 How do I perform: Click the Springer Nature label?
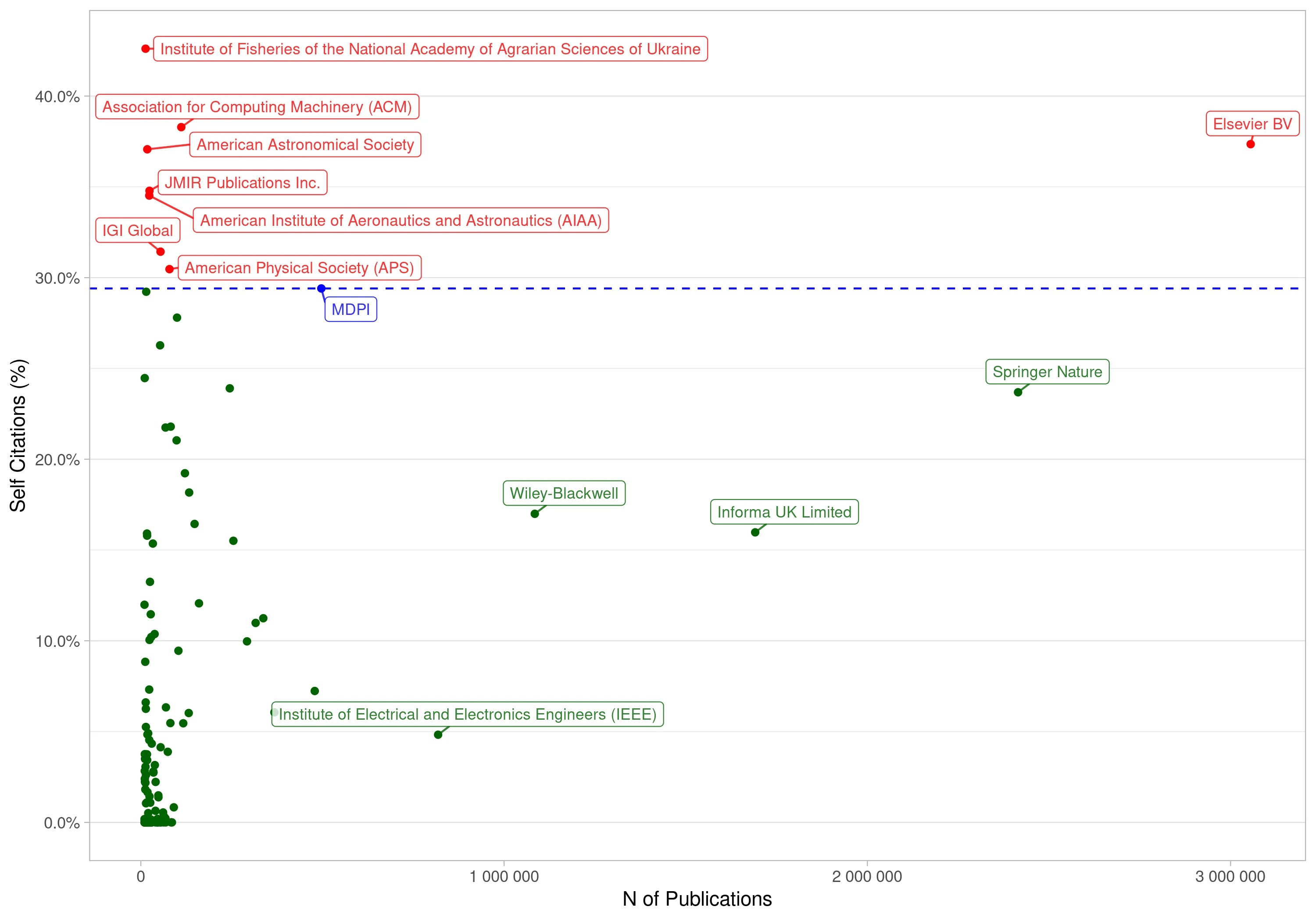pyautogui.click(x=1047, y=371)
